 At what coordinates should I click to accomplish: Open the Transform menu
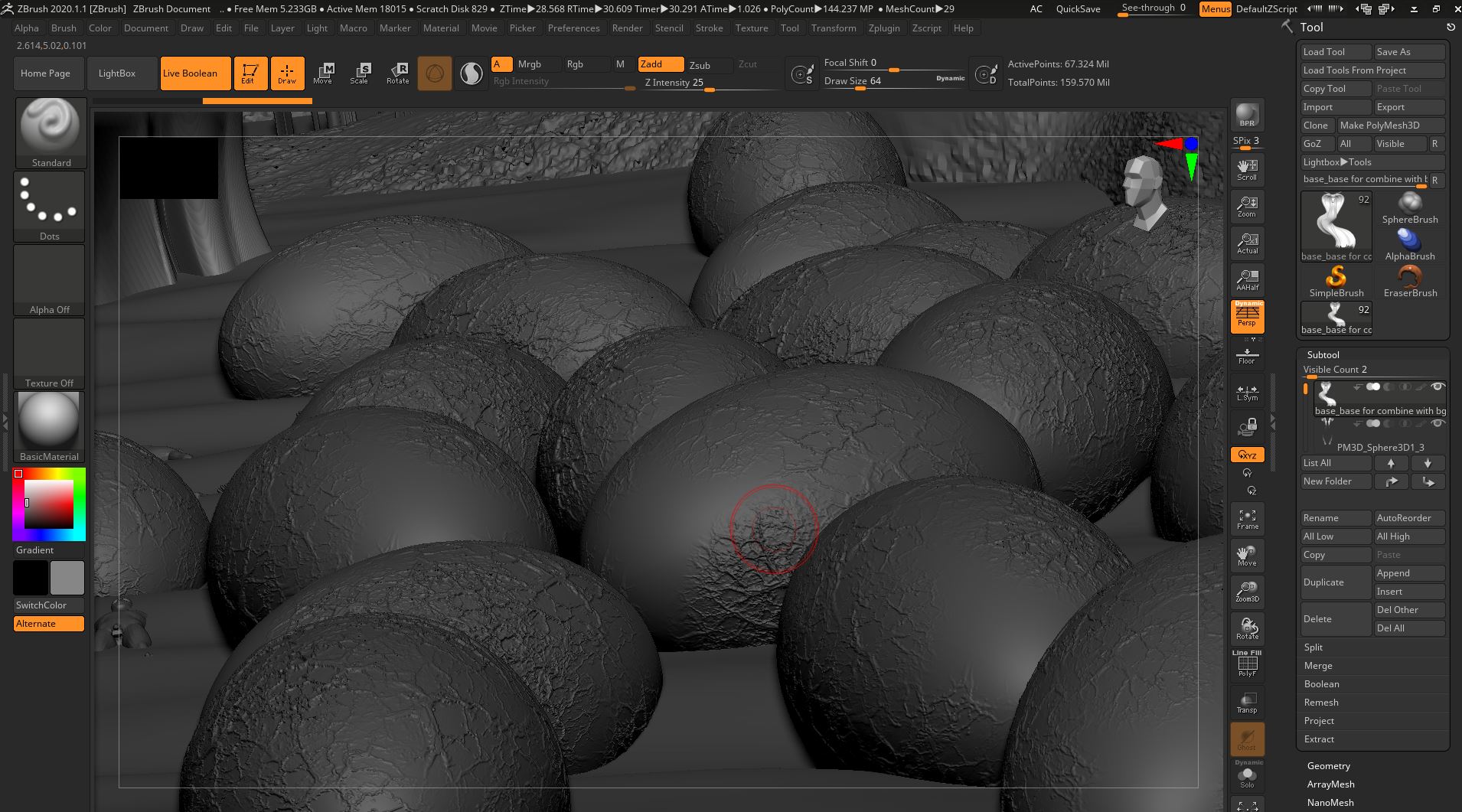click(834, 28)
